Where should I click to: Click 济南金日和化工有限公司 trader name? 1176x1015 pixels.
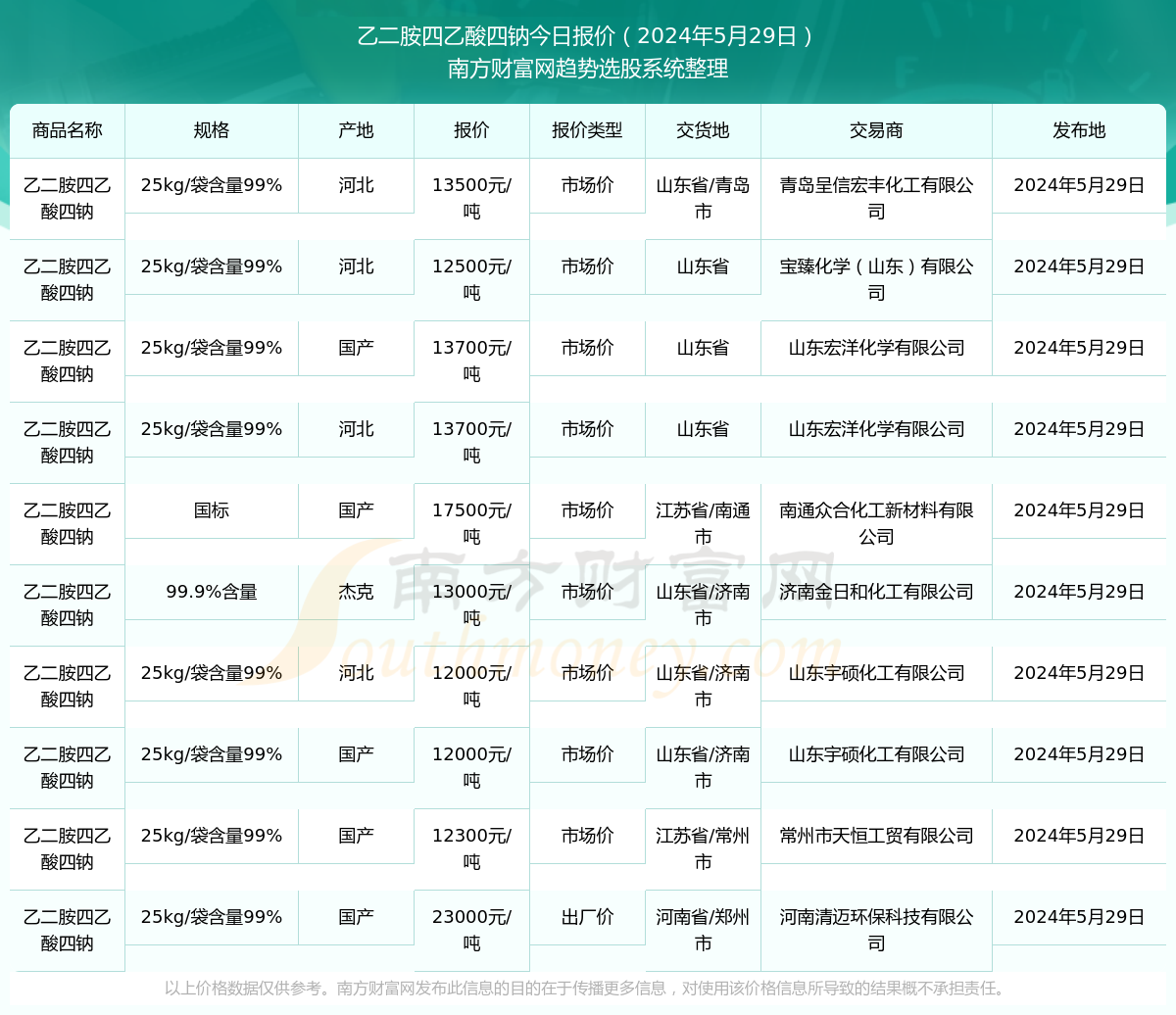(x=876, y=592)
